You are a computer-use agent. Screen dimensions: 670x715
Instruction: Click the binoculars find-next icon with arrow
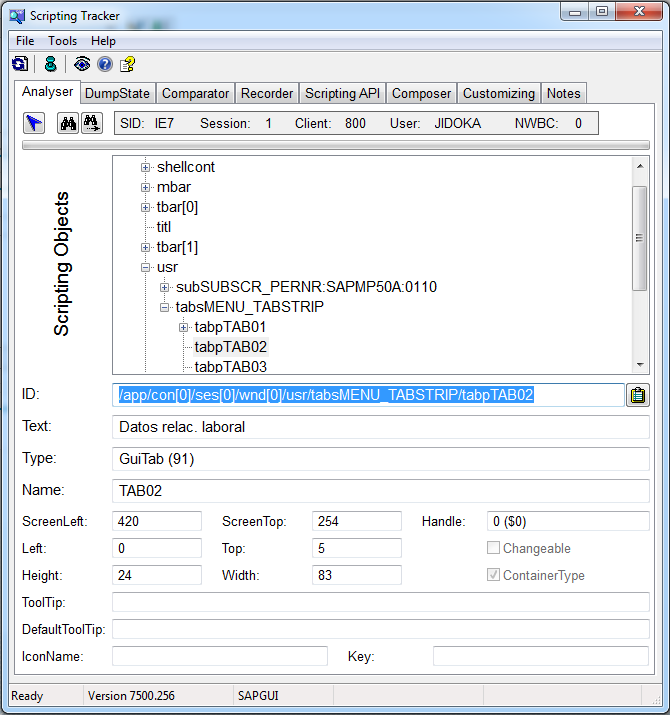pos(92,123)
